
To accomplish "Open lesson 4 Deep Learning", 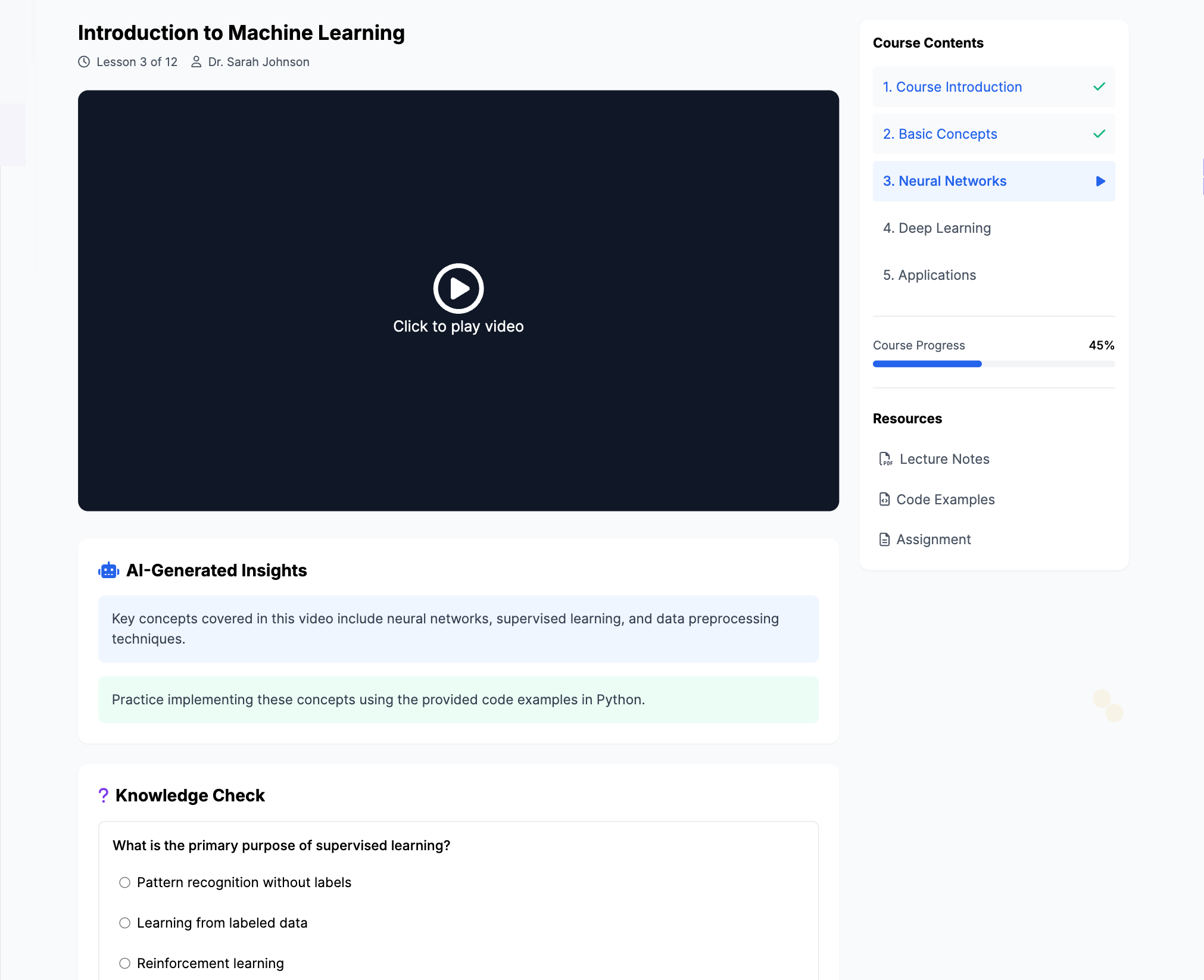I will coord(937,228).
